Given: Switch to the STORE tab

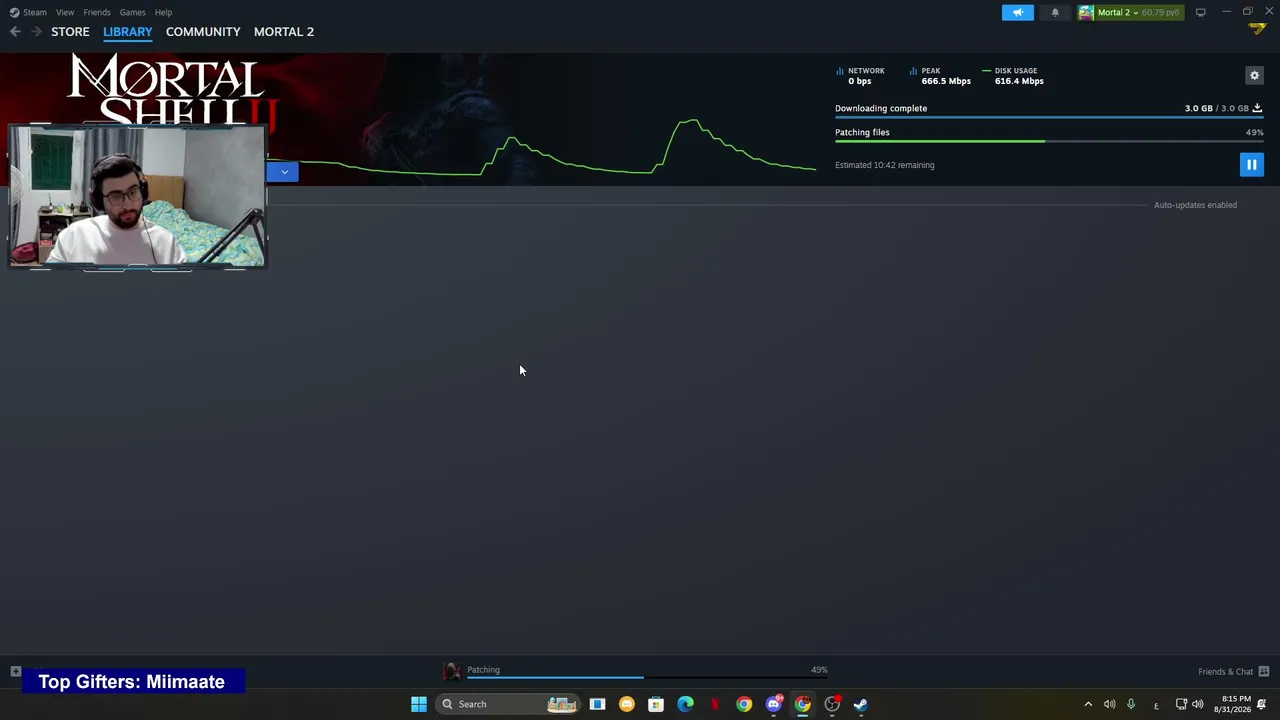Looking at the screenshot, I should pos(70,32).
